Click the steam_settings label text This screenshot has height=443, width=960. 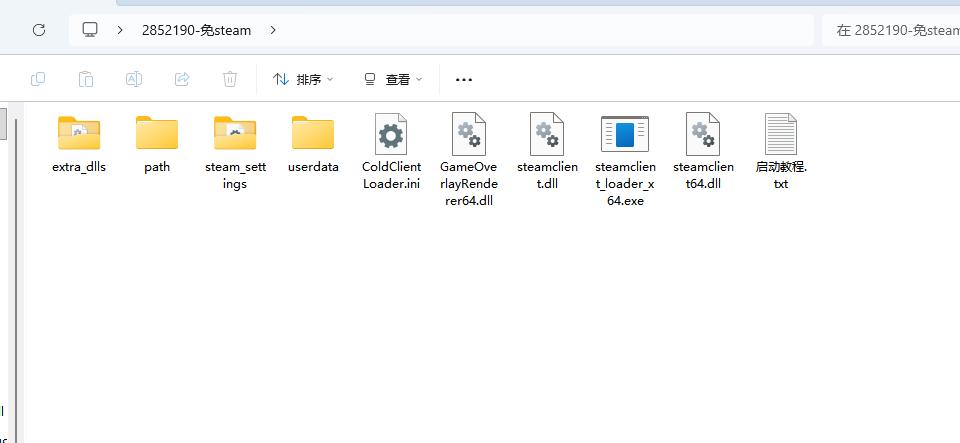point(235,176)
